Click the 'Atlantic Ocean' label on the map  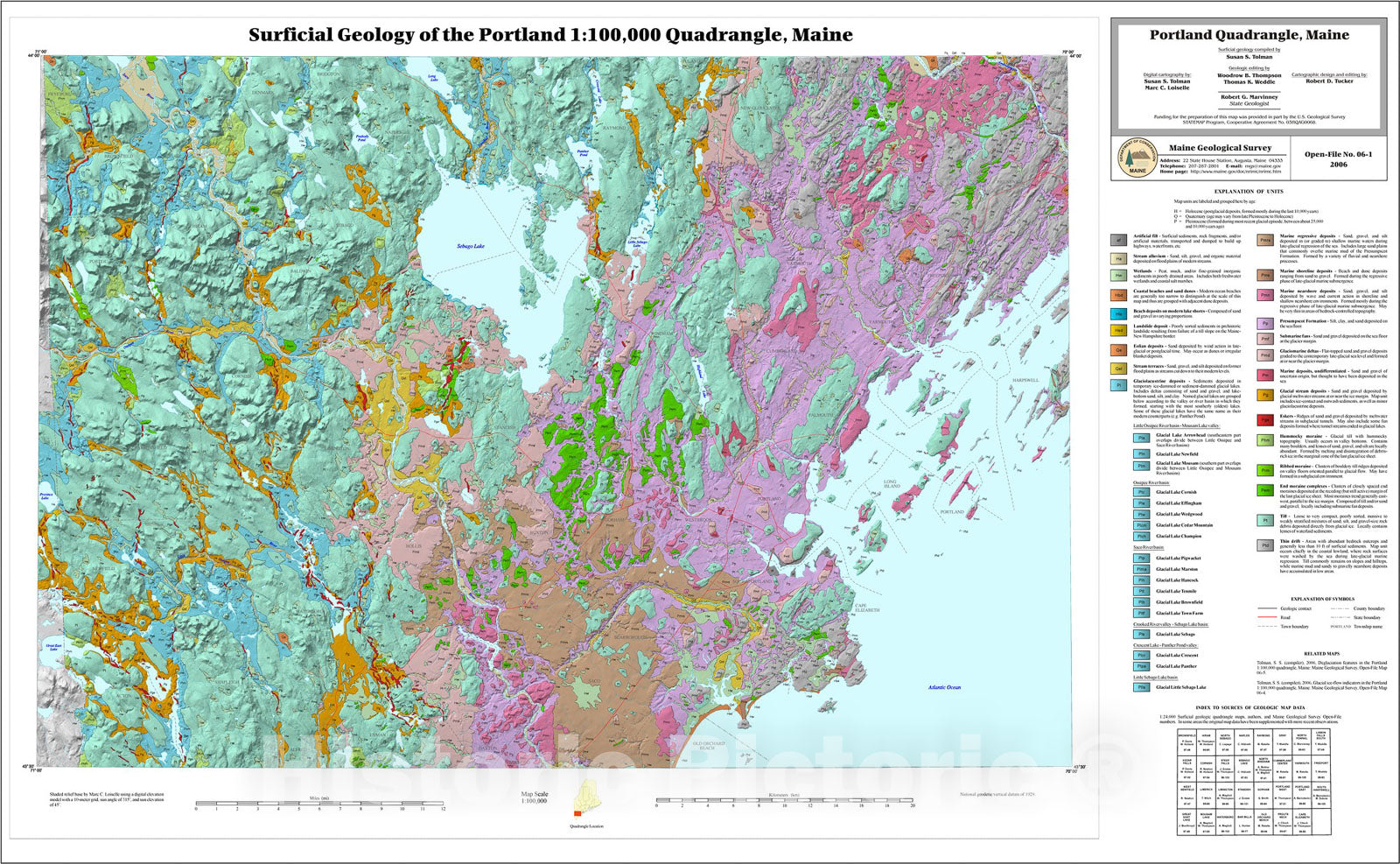pyautogui.click(x=944, y=687)
